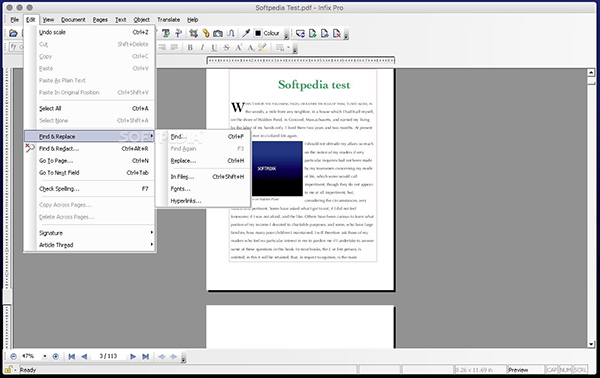
Task: Click Find & Redact menu entry
Action: (90, 148)
